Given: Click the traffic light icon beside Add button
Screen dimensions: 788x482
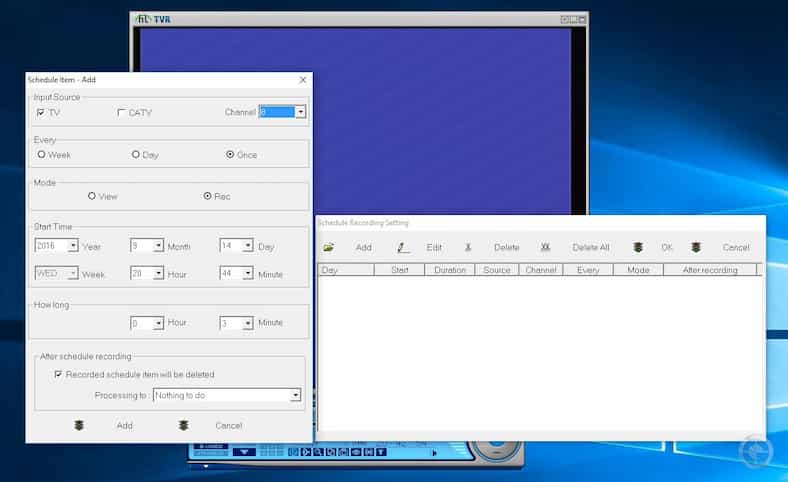Looking at the screenshot, I should click(79, 425).
